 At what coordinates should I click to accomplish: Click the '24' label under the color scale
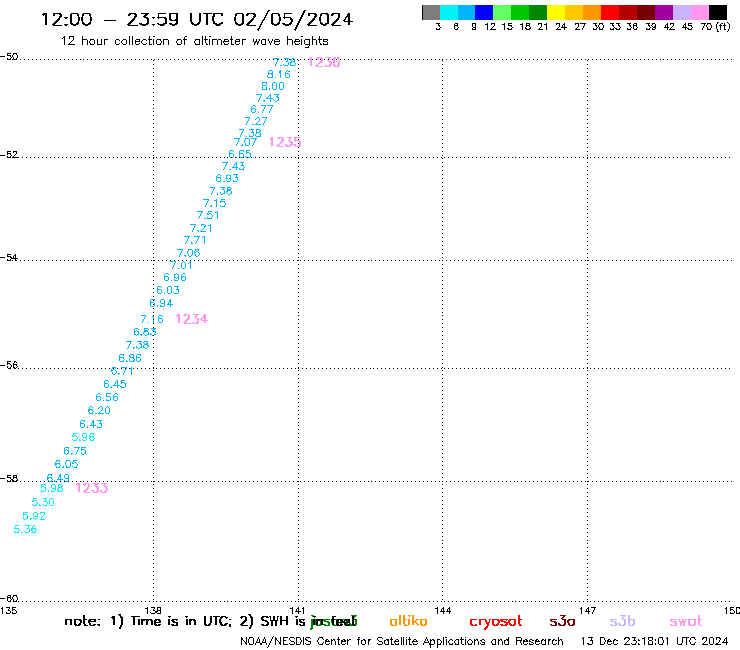pyautogui.click(x=561, y=27)
